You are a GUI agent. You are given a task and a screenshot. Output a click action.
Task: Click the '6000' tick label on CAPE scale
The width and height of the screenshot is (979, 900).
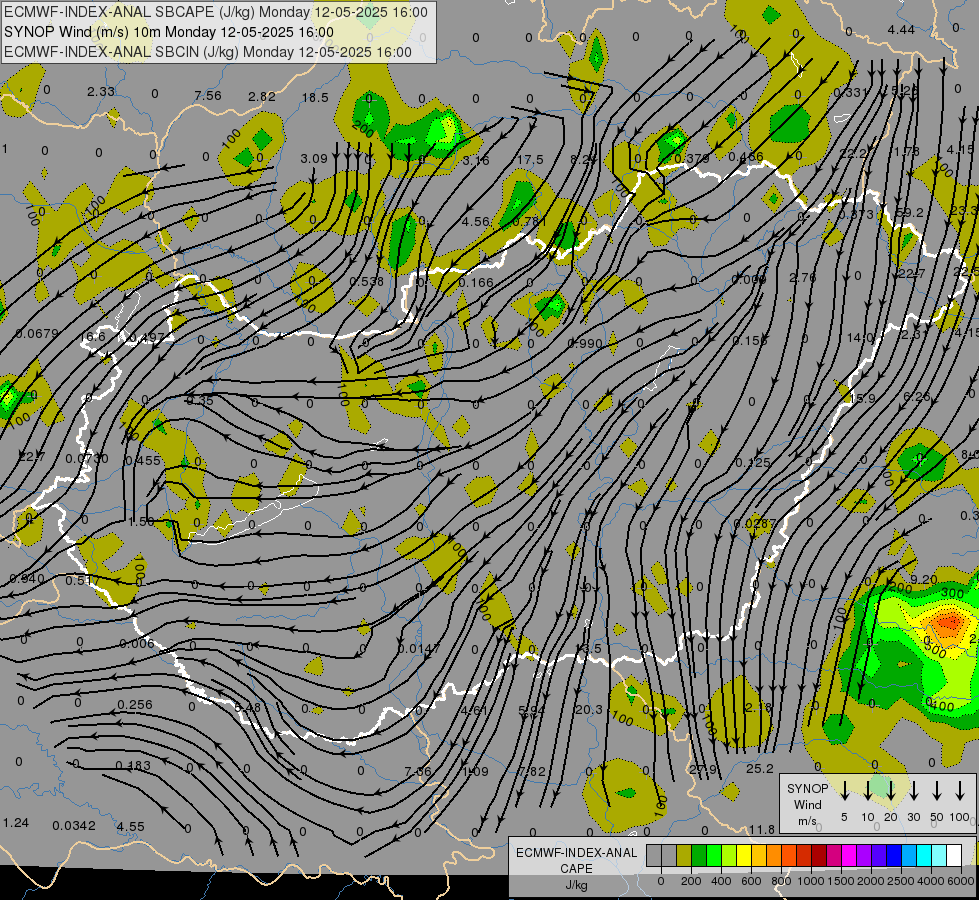(961, 881)
